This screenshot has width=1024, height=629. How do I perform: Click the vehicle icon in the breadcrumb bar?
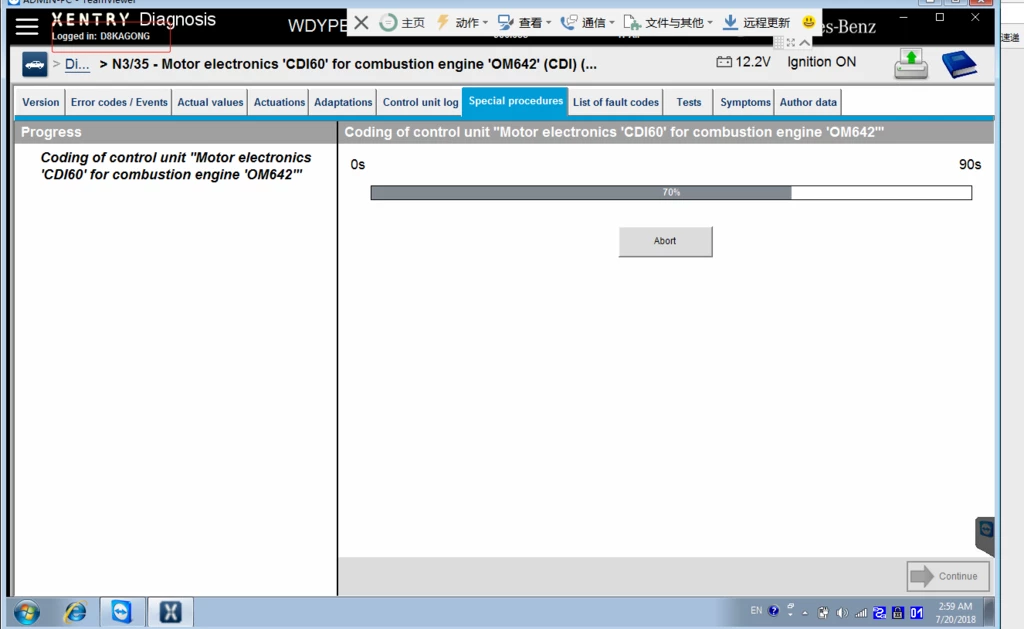(34, 64)
